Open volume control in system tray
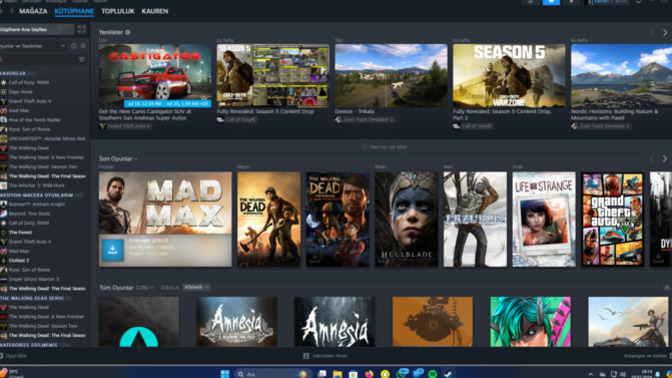This screenshot has width=672, height=378. (x=623, y=374)
